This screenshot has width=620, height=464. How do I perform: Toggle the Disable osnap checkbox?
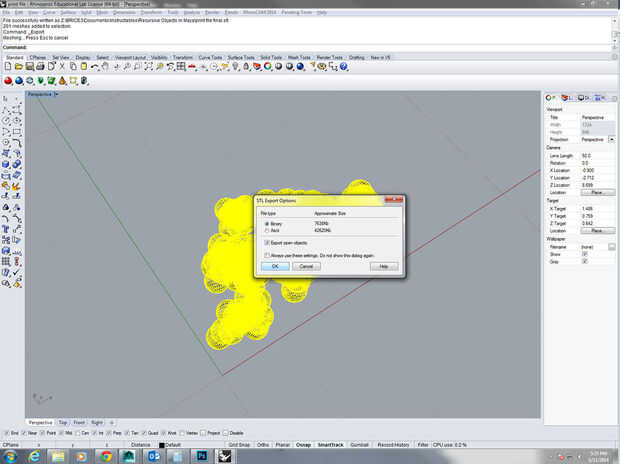(x=225, y=433)
